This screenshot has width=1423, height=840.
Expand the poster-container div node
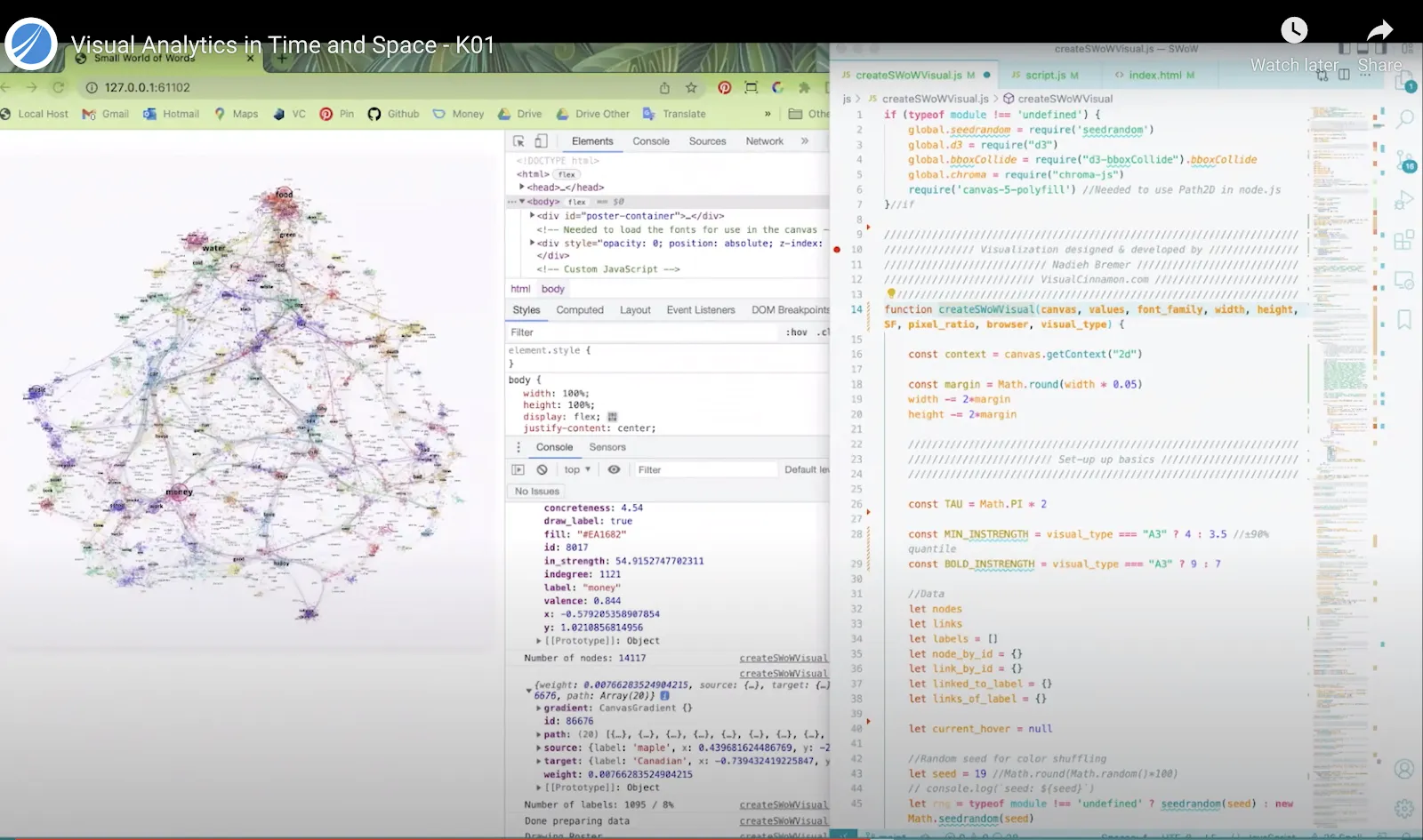tap(532, 216)
